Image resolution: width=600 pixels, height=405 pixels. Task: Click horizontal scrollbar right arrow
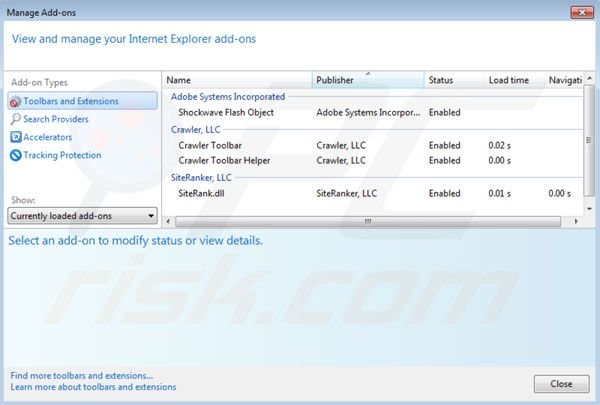[576, 221]
